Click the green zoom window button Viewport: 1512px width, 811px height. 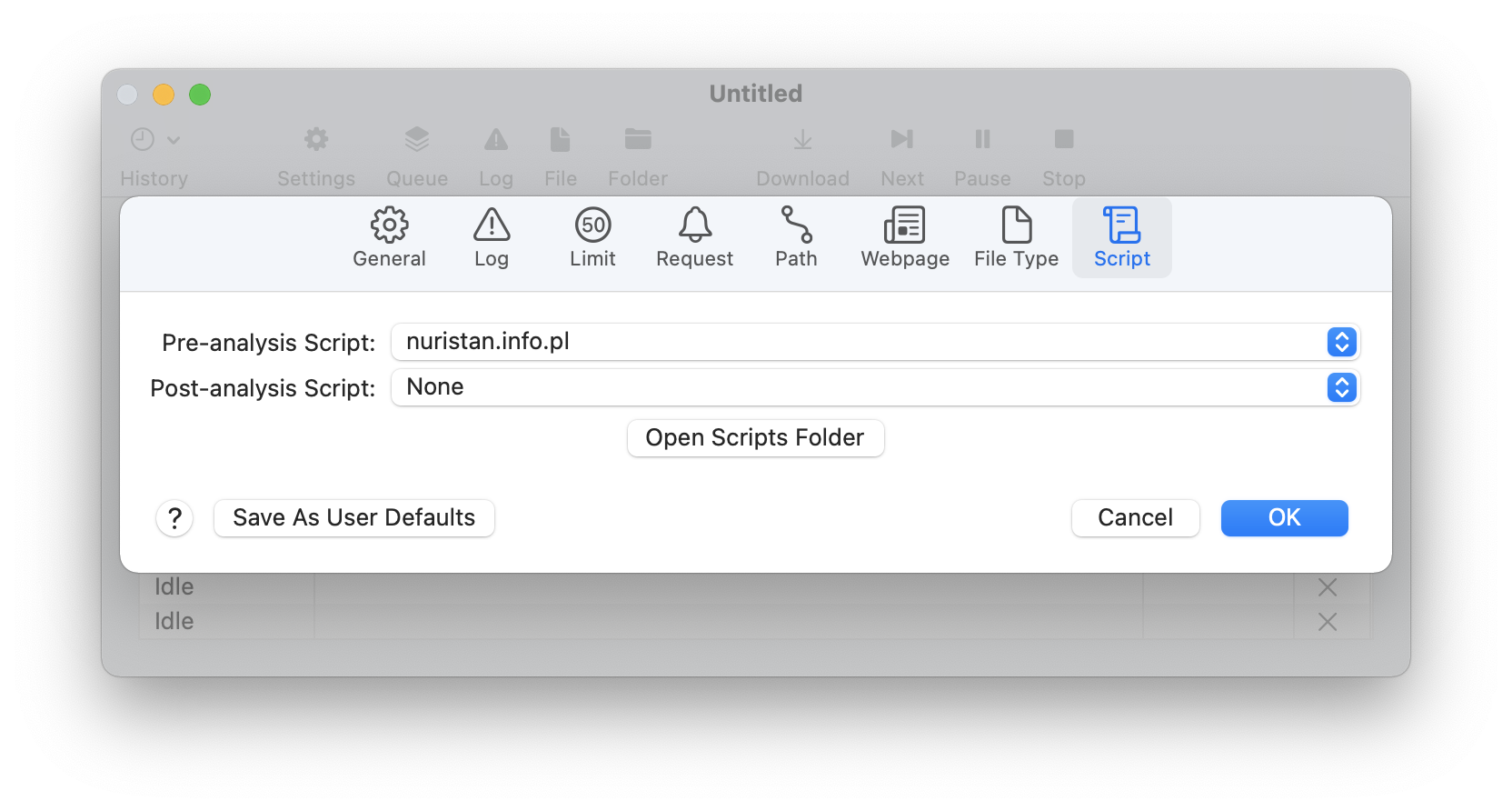200,95
